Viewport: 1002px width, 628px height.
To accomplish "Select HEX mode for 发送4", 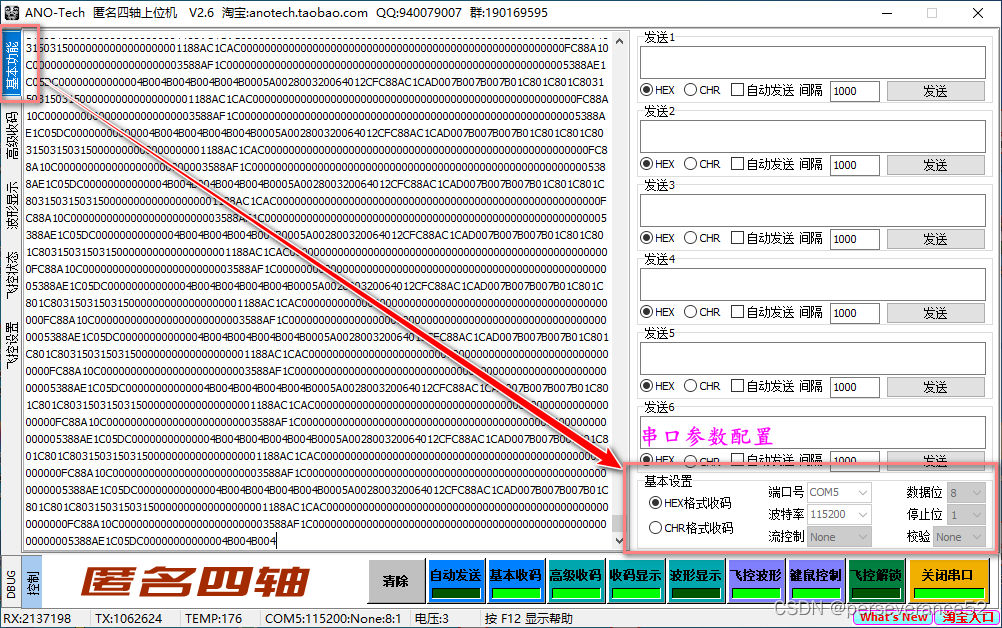I will click(658, 312).
